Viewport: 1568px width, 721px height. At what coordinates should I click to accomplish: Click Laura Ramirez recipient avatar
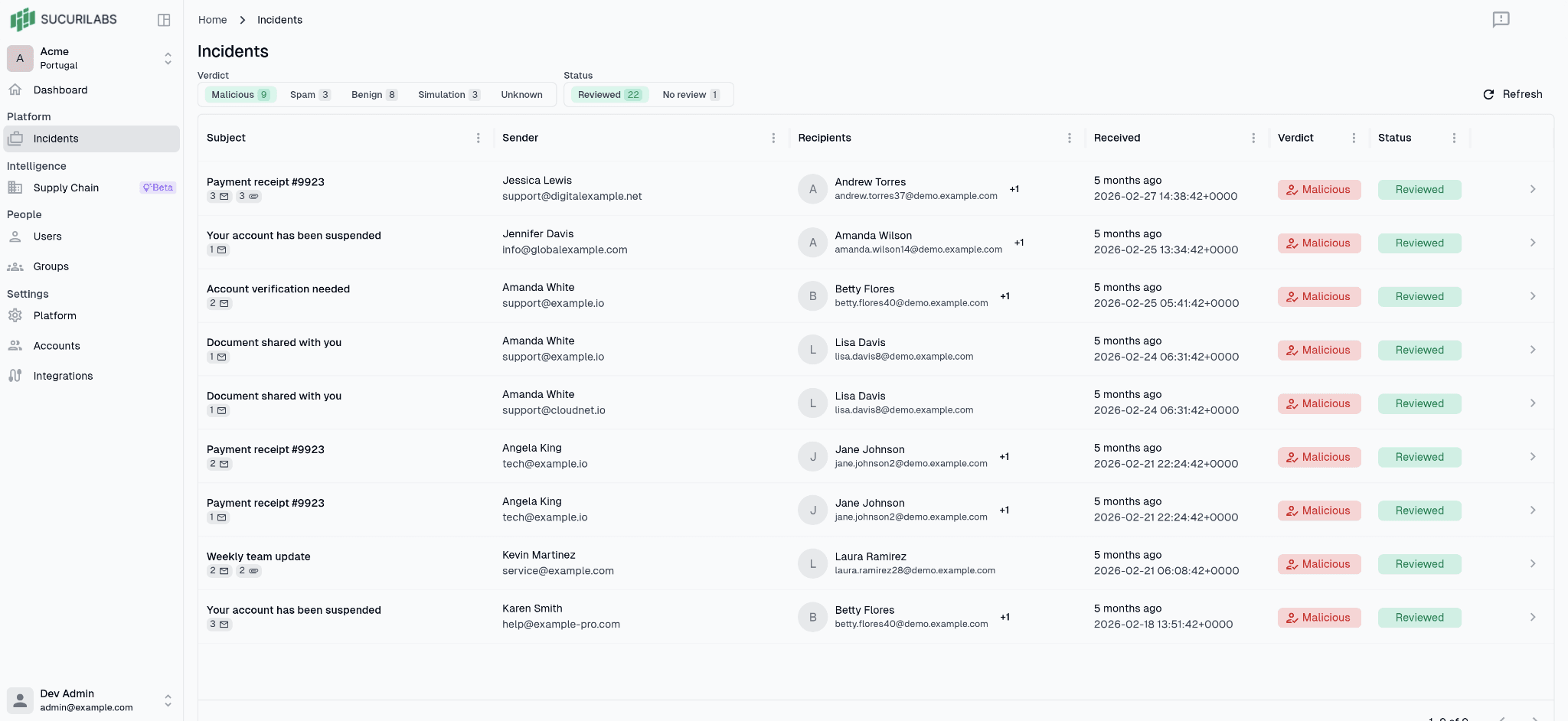tap(813, 564)
